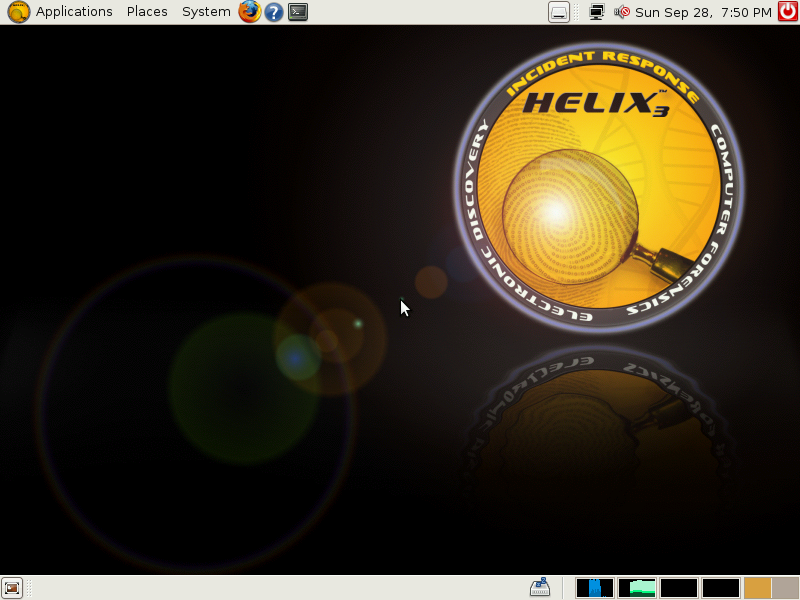Screen dimensions: 800x600
Task: Open the green memory monitor graph
Action: pos(637,588)
